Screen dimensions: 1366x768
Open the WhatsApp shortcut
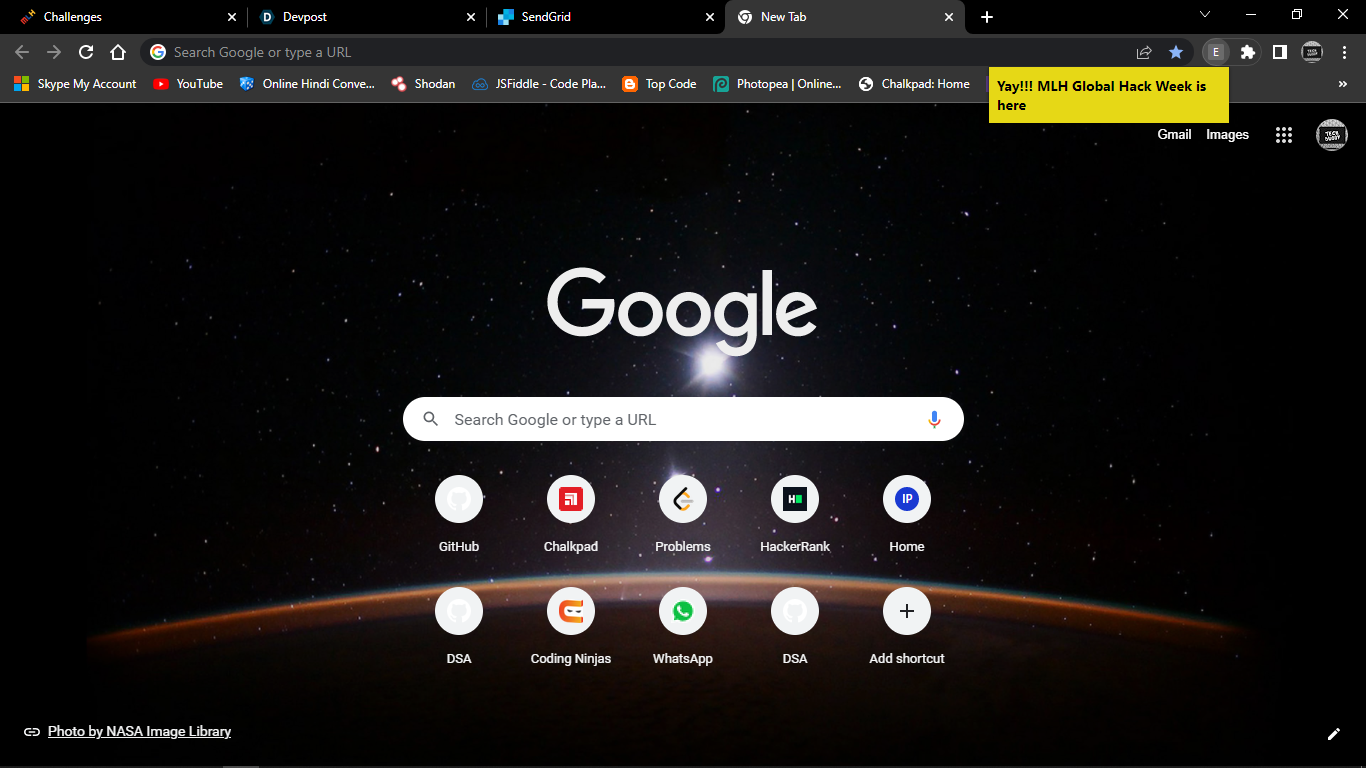click(683, 611)
